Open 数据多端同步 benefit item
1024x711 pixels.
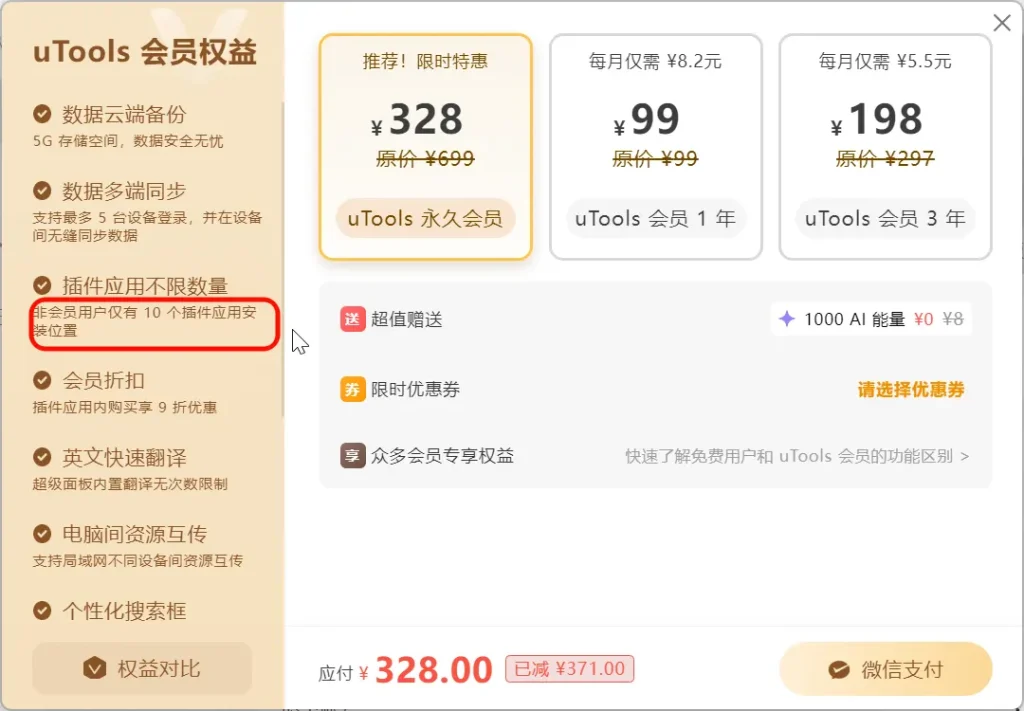[x=124, y=191]
